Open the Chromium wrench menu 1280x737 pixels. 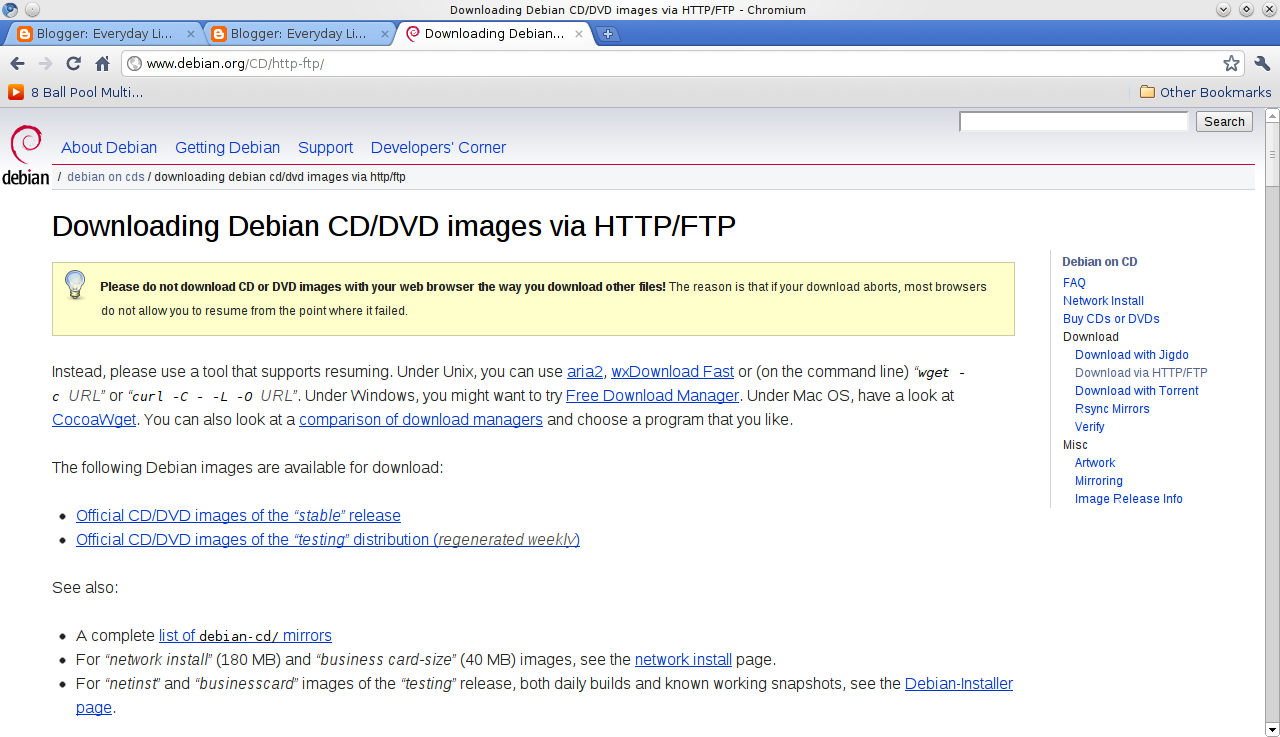pyautogui.click(x=1261, y=63)
